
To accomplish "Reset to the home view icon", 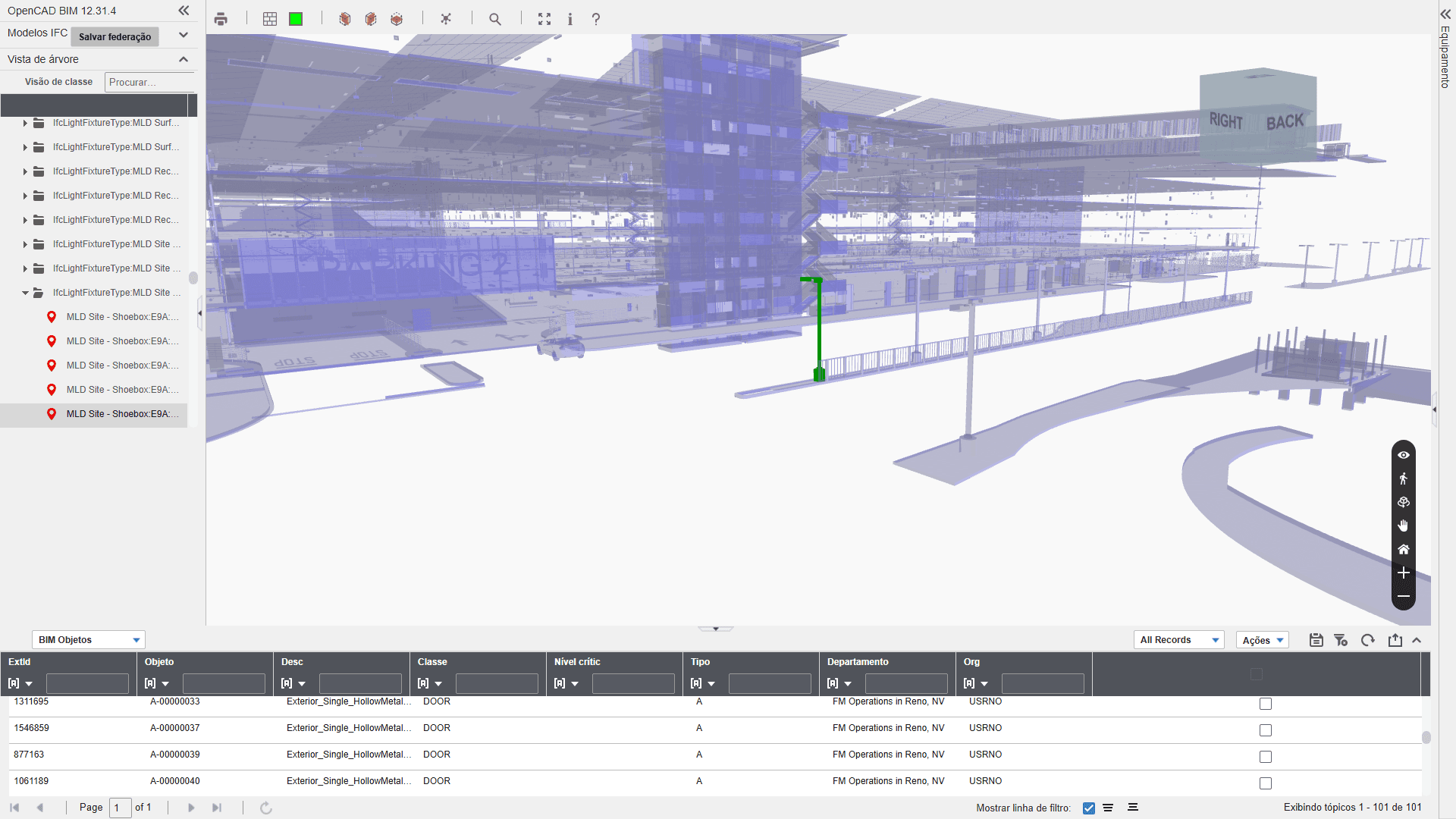I will point(1404,549).
